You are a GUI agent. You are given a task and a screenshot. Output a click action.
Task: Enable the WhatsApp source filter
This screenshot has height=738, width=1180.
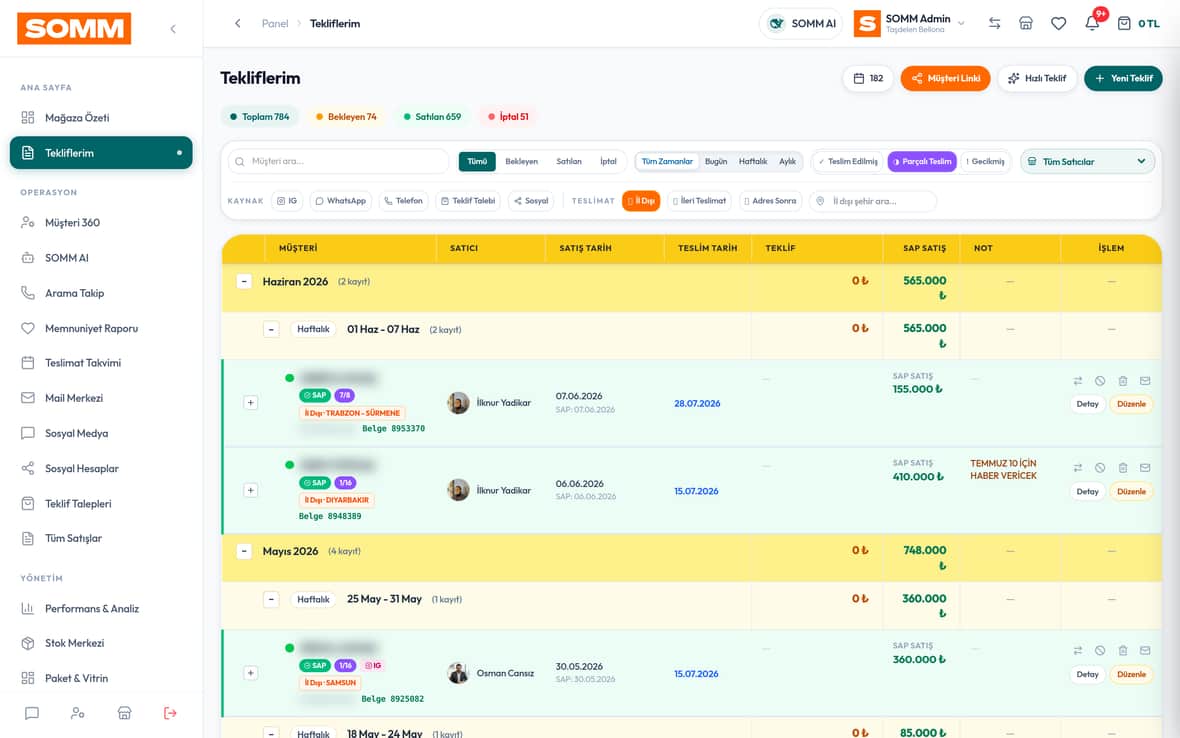pyautogui.click(x=341, y=201)
